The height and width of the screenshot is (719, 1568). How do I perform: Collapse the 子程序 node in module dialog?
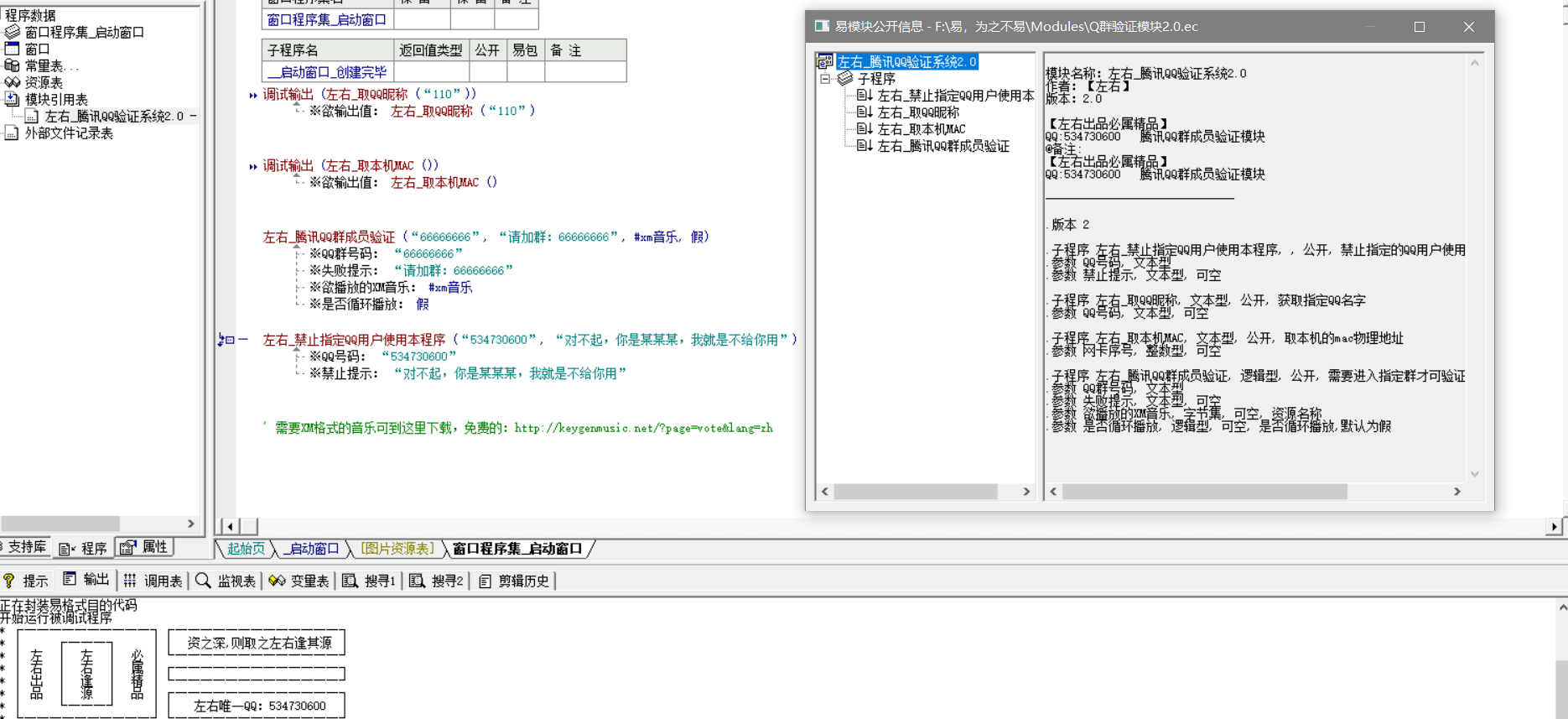coord(825,79)
